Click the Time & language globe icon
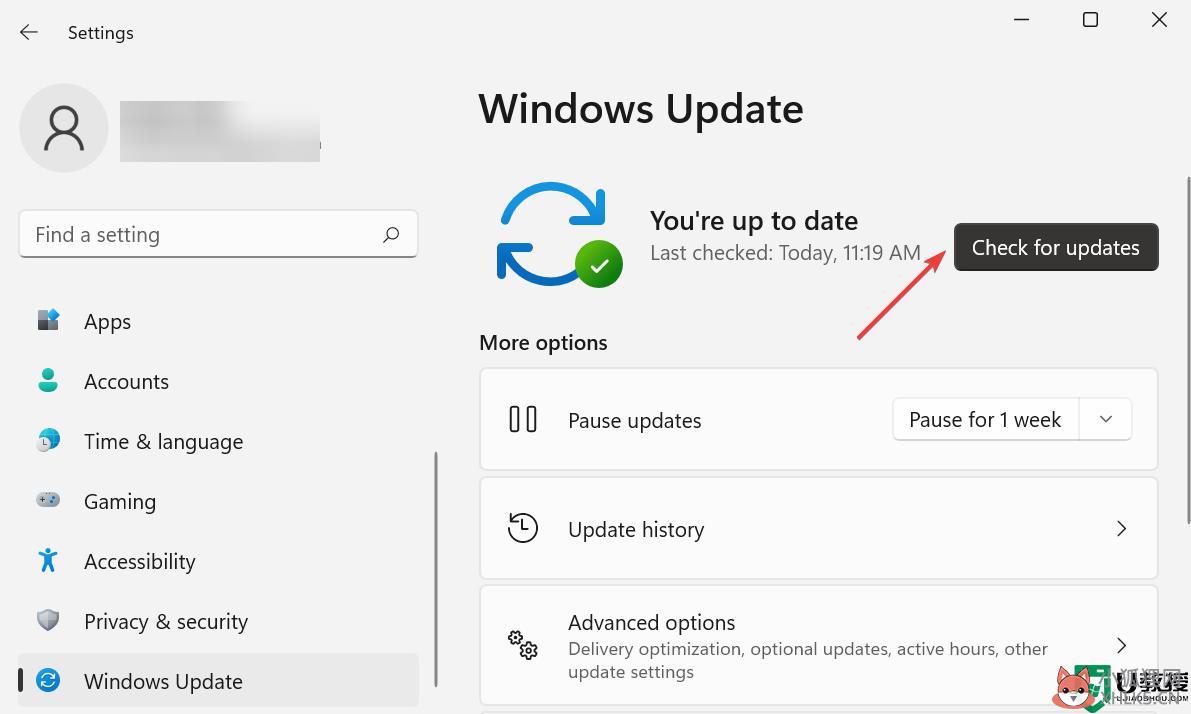 pos(48,440)
